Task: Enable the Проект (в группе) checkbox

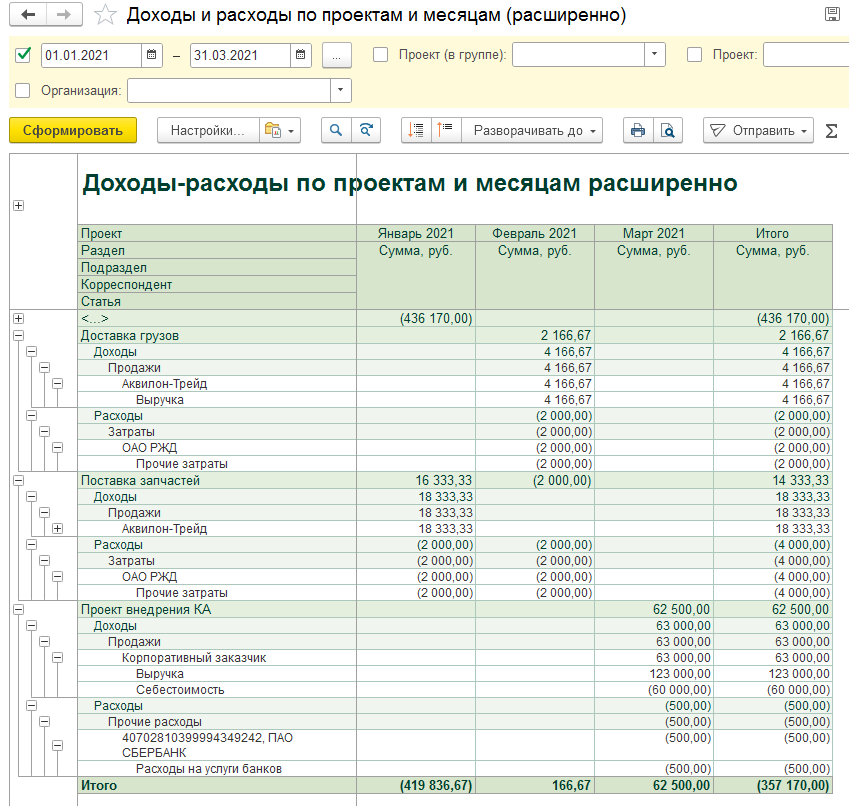Action: point(381,55)
